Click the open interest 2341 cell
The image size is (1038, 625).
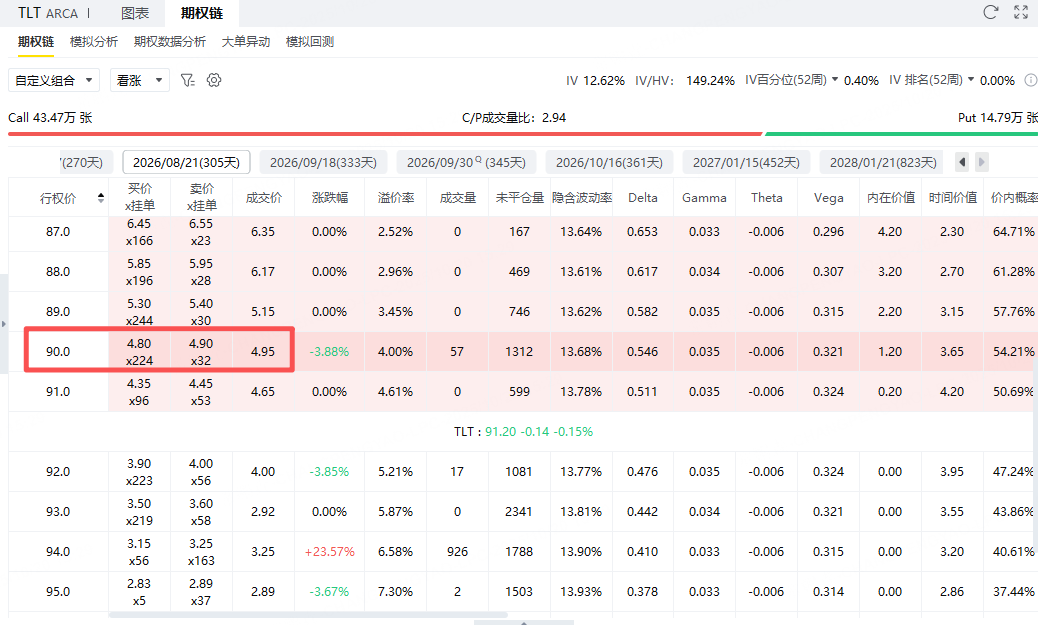point(519,512)
